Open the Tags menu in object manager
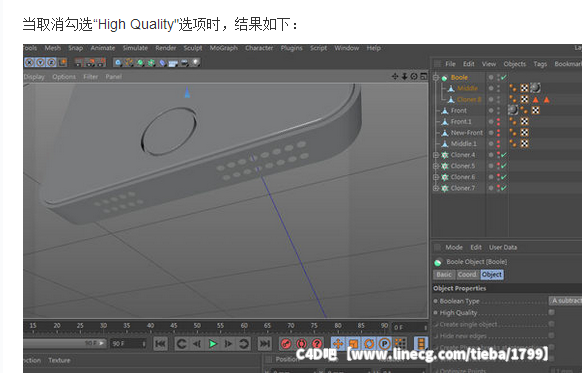This screenshot has height=373, width=582. [x=540, y=64]
